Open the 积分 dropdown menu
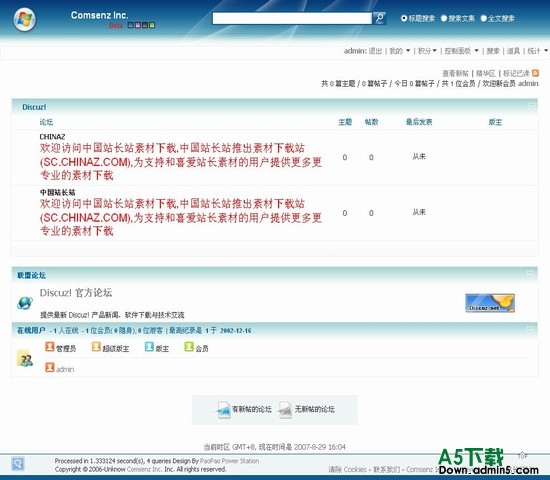 (x=427, y=51)
